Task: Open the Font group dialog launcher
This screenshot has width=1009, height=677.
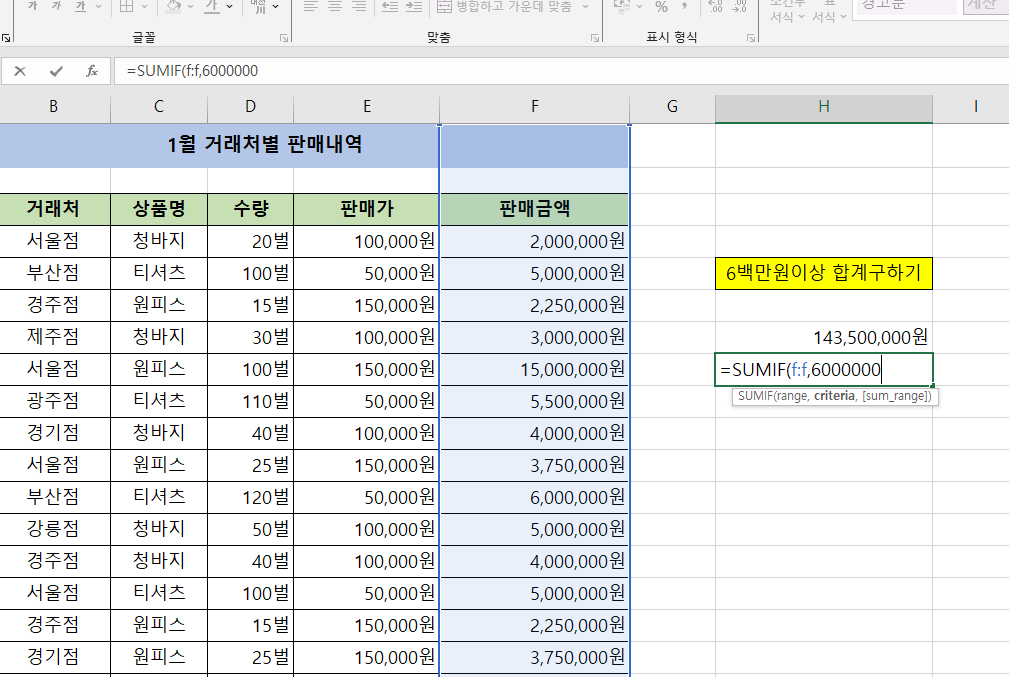Action: [x=284, y=39]
